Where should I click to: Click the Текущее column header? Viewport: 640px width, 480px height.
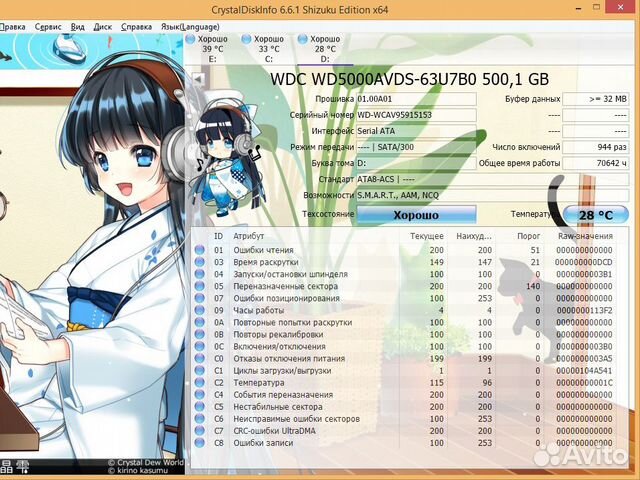click(x=427, y=236)
